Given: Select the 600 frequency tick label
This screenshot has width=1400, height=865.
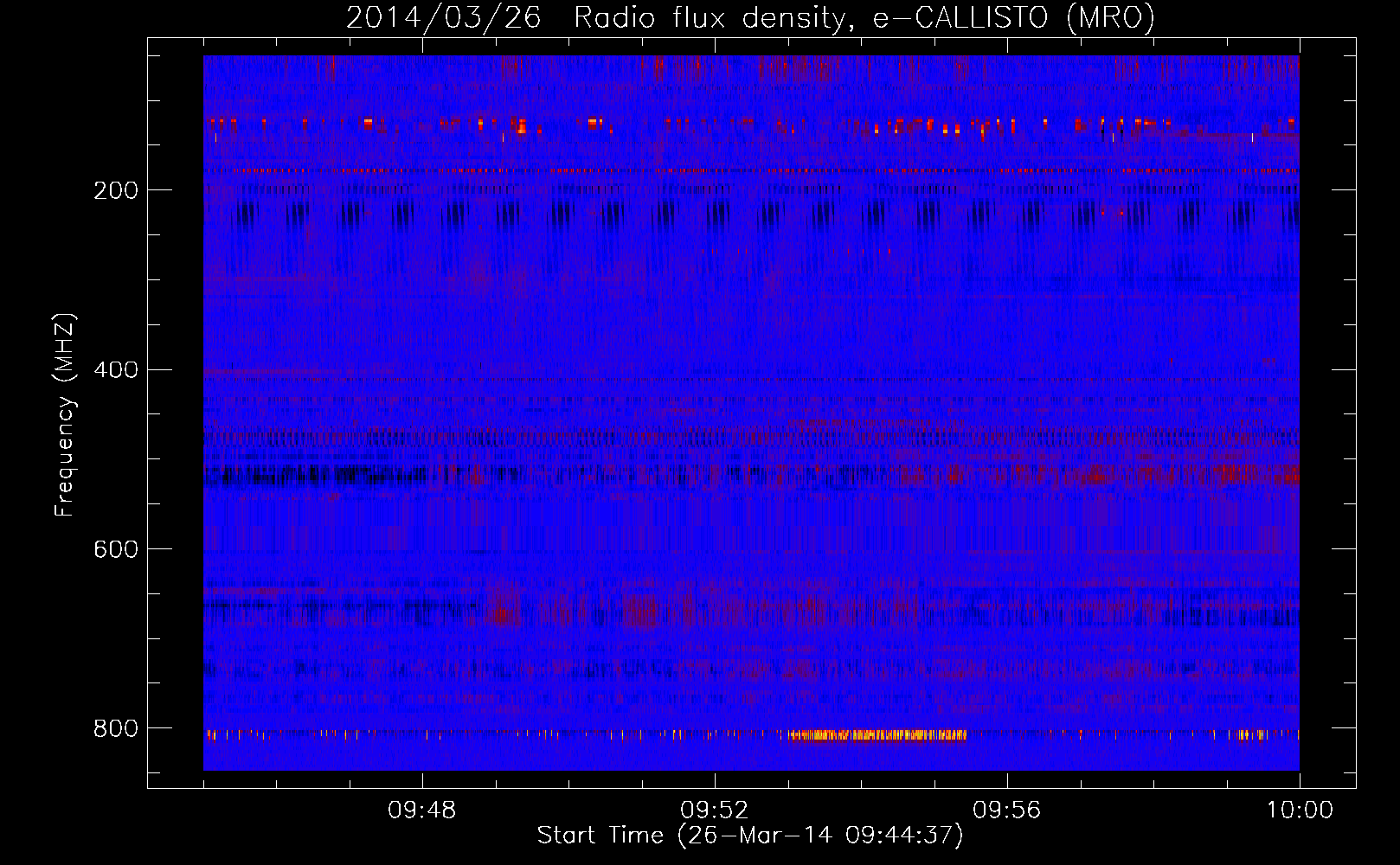Looking at the screenshot, I should tap(115, 550).
